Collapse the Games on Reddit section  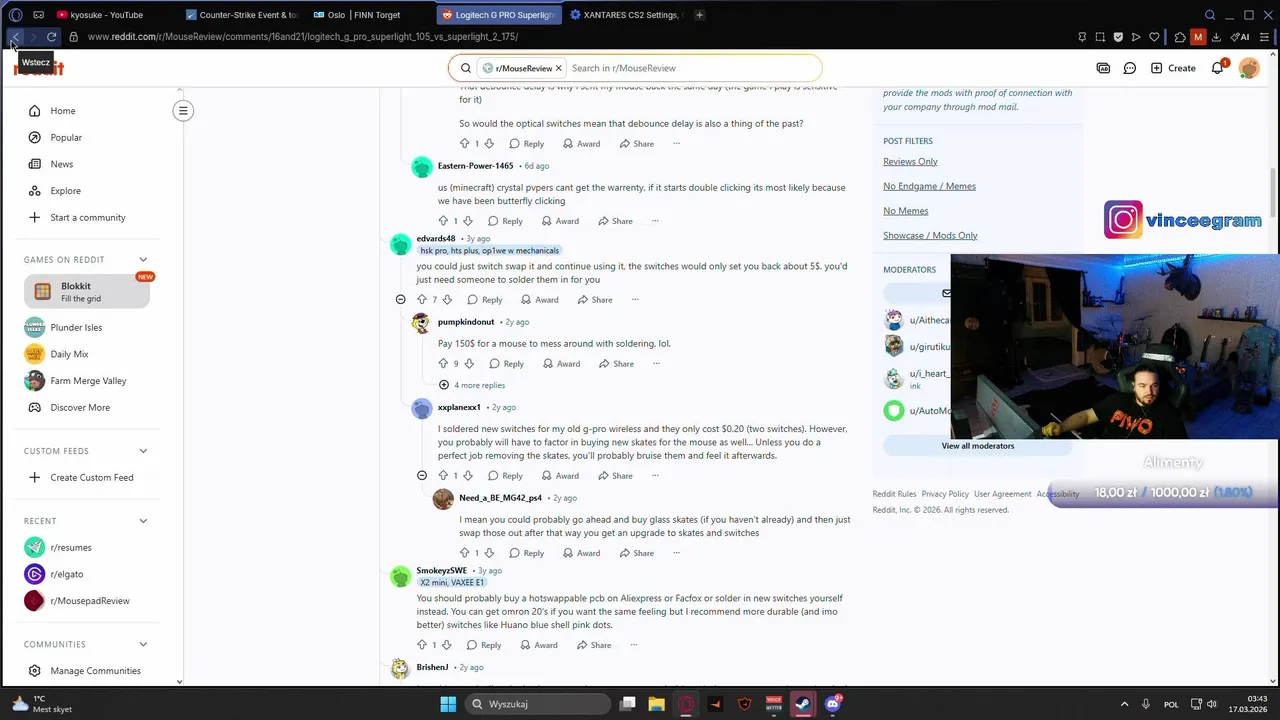(143, 260)
